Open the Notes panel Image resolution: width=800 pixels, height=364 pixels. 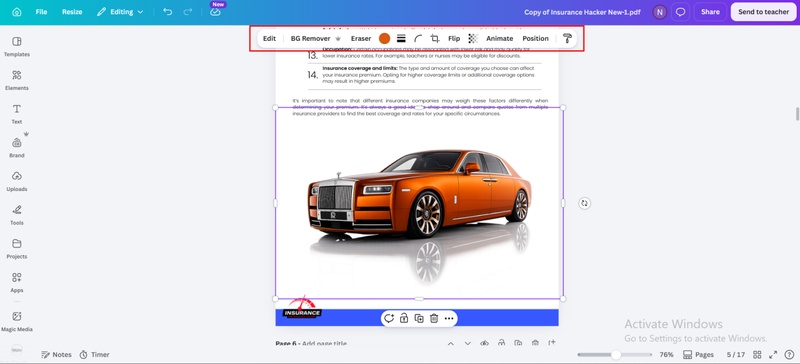click(56, 354)
